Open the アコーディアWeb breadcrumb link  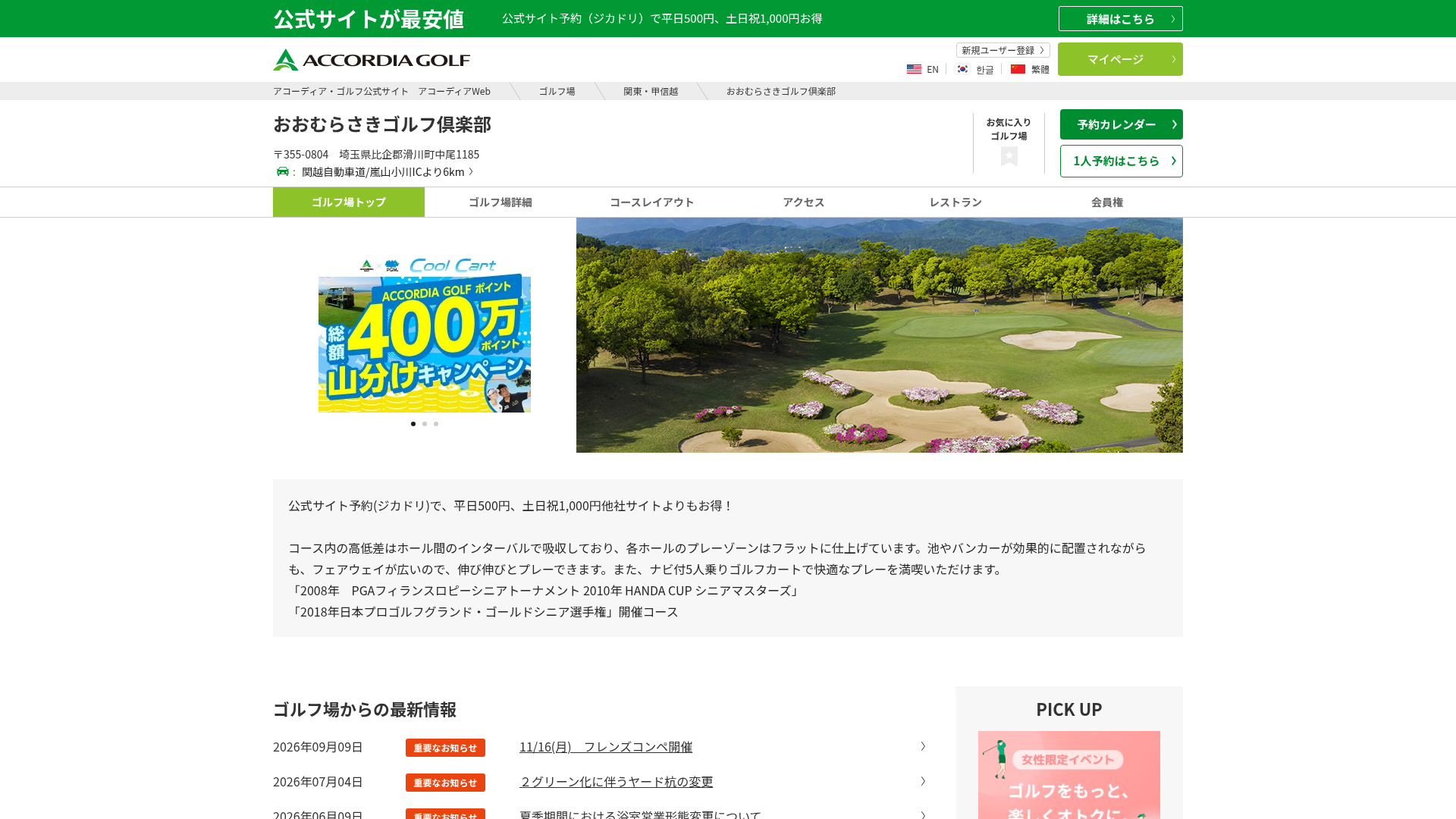(381, 91)
